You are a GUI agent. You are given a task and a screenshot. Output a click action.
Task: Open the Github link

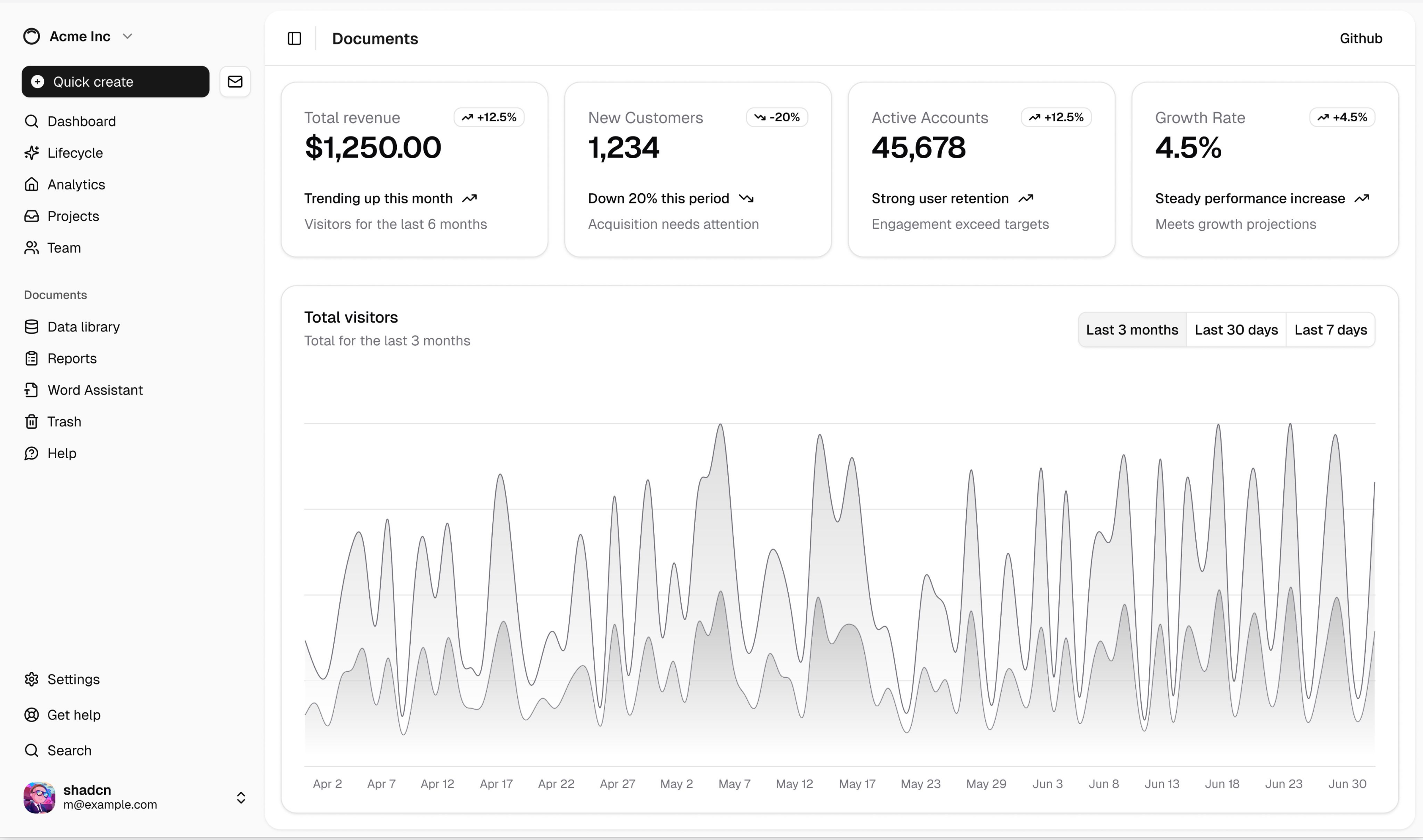(x=1361, y=39)
